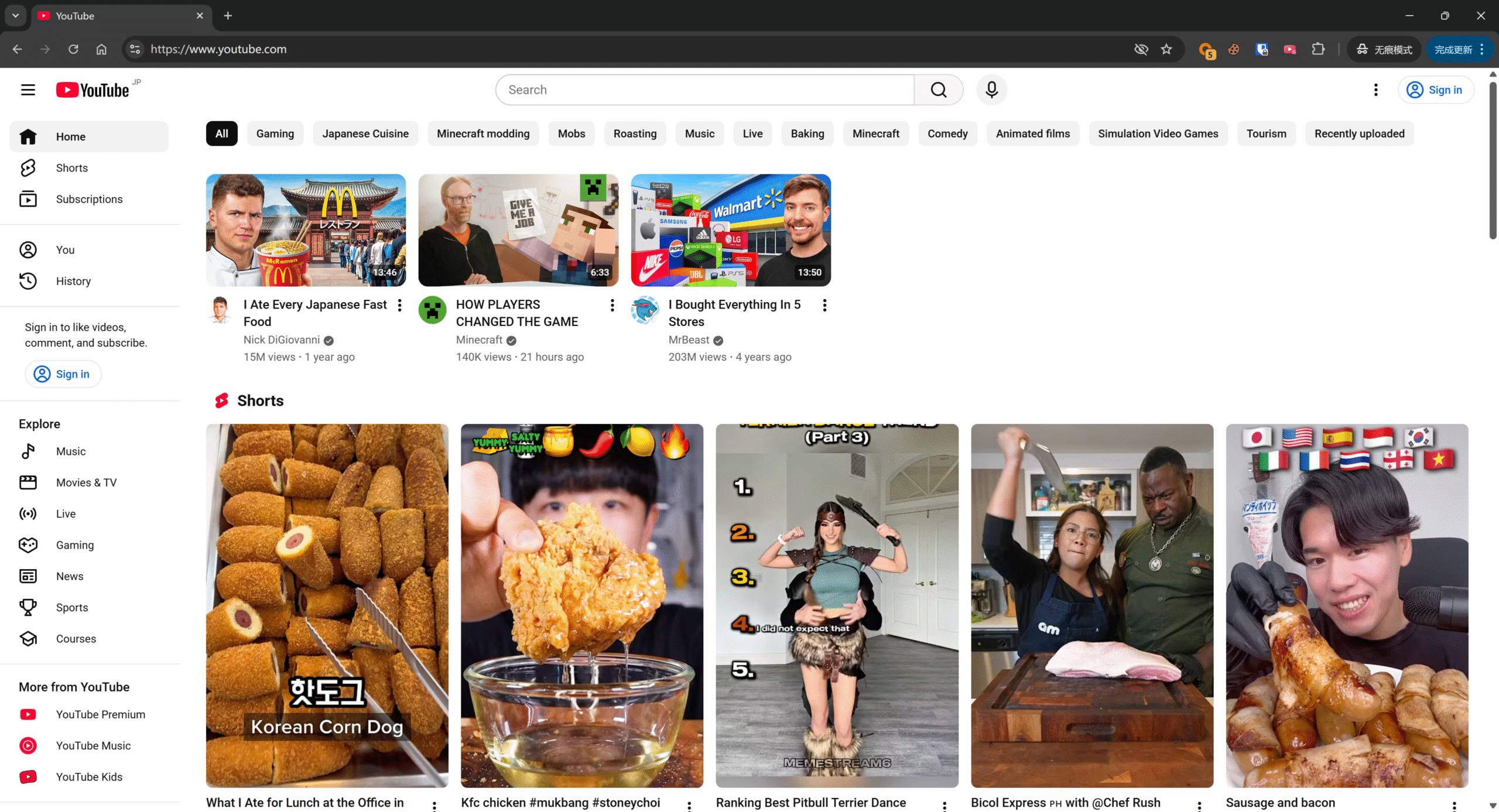Switch to the Music topic tab

[699, 133]
